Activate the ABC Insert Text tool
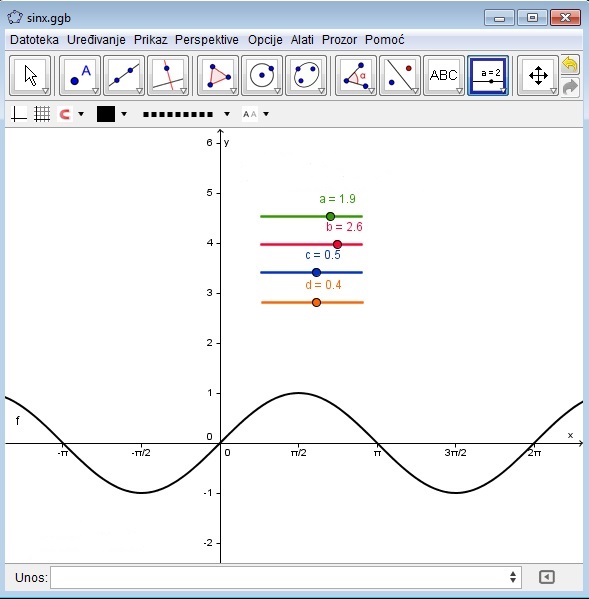 (443, 75)
